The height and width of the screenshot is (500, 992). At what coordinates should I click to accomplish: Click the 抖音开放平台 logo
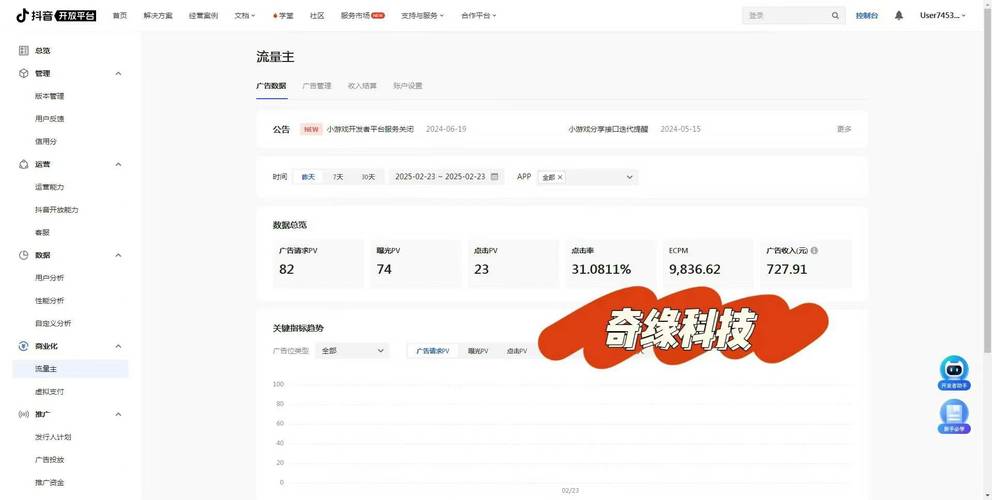point(56,16)
